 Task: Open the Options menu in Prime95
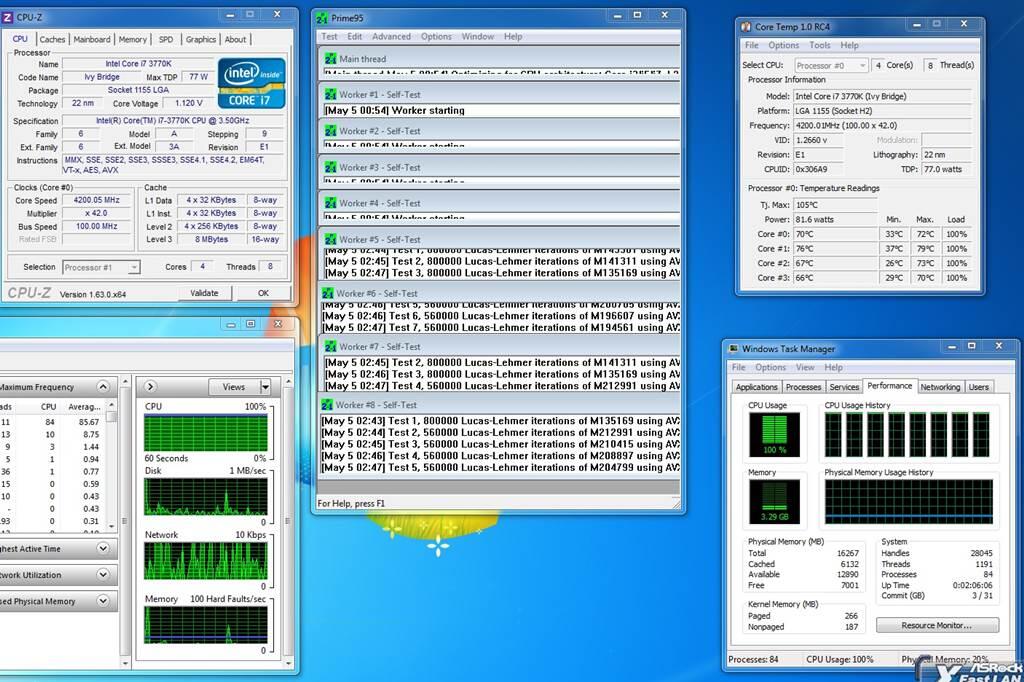pyautogui.click(x=436, y=37)
